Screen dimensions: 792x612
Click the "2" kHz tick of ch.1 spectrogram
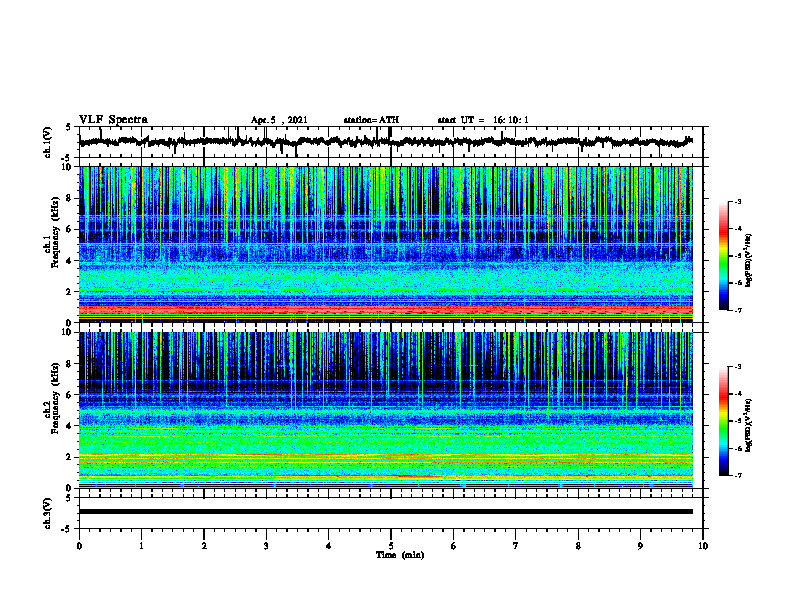[x=69, y=292]
